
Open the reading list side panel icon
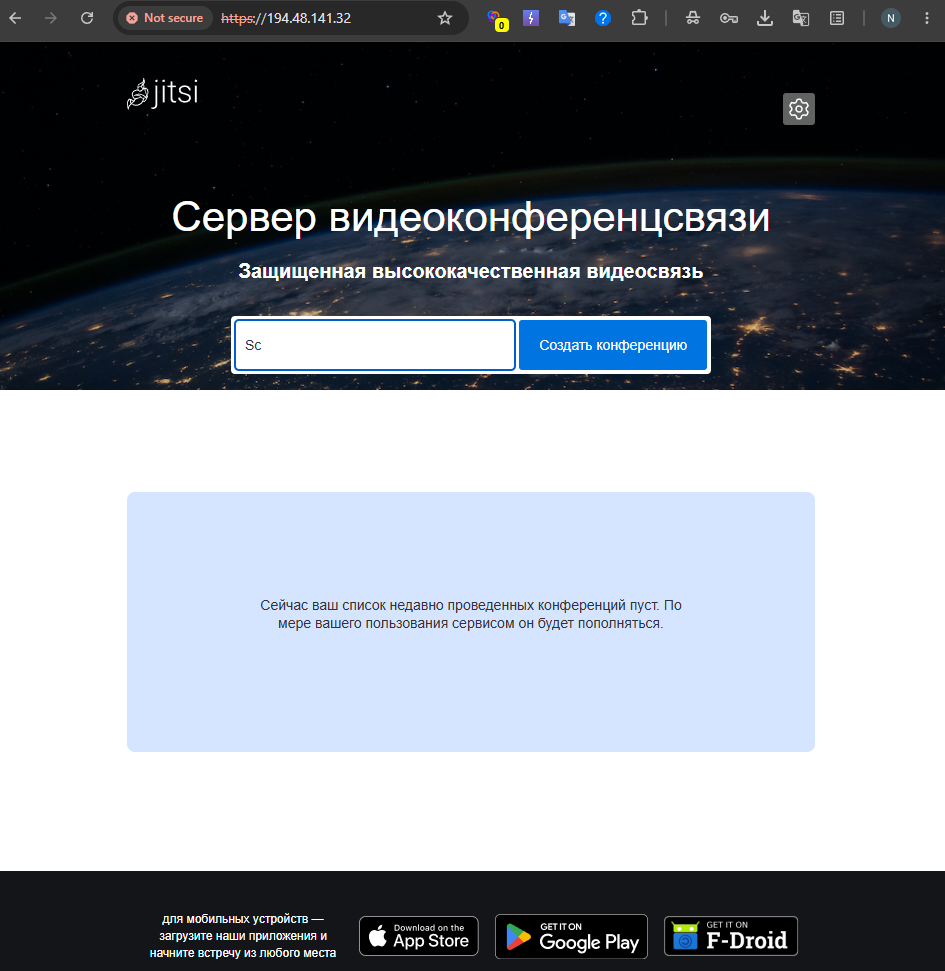(x=837, y=18)
